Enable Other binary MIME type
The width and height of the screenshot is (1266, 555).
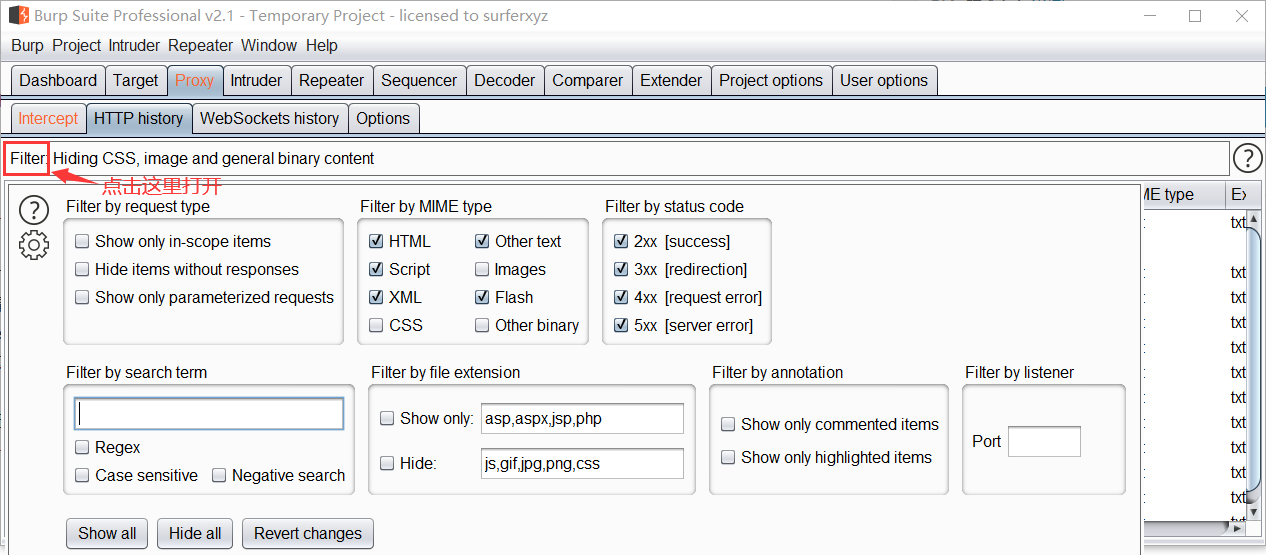482,325
